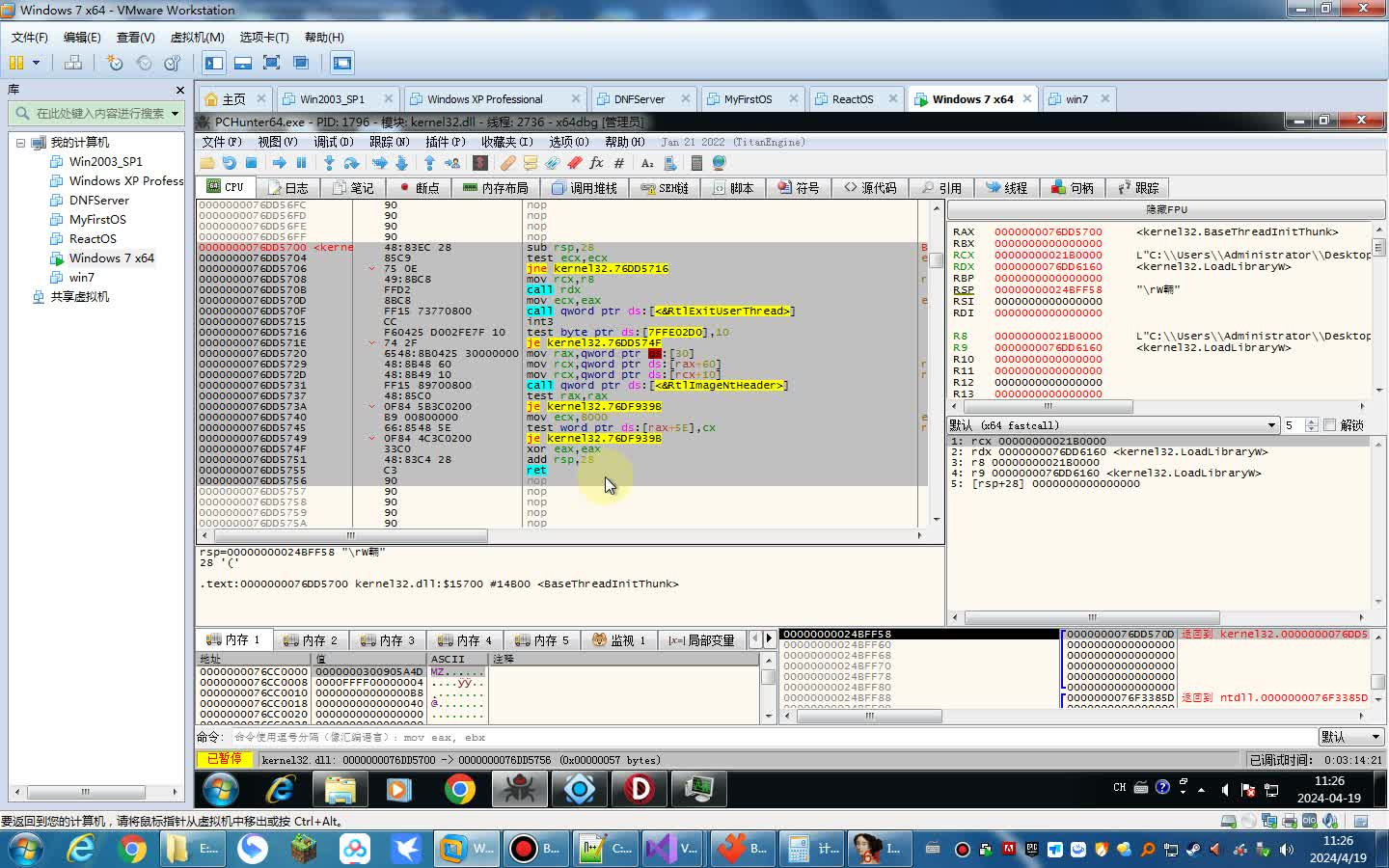Screen dimensions: 1389x868
Task: Click the memory tabs right scroll arrow
Action: pos(769,639)
